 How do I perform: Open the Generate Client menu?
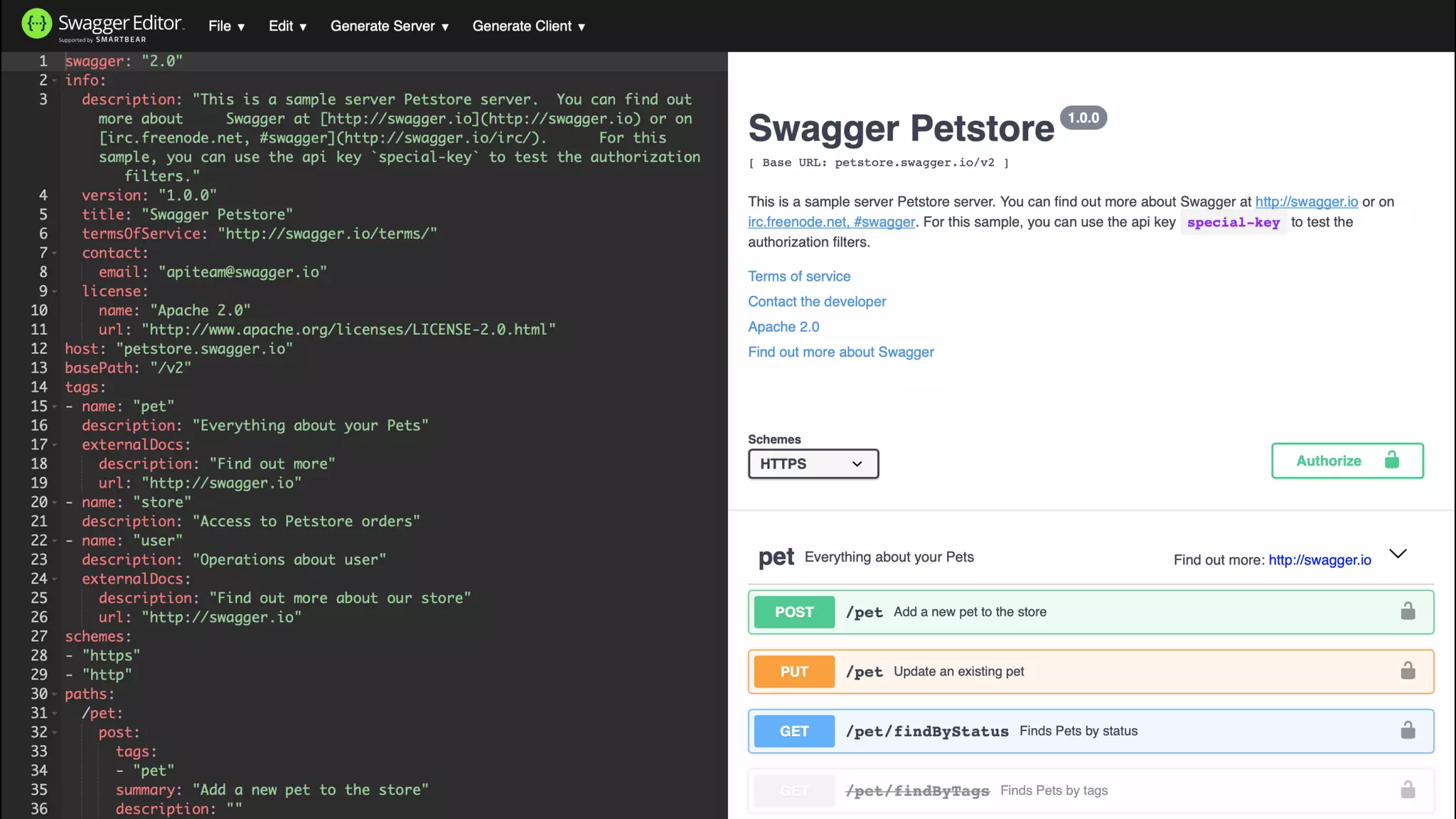click(x=528, y=26)
